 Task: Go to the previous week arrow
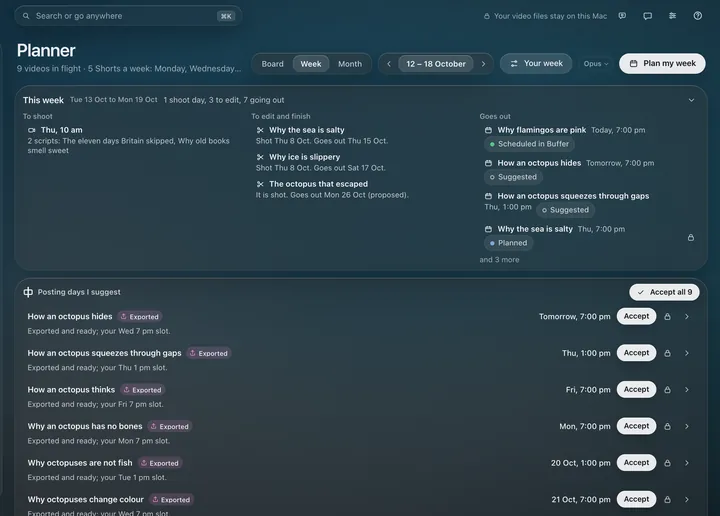click(x=389, y=64)
